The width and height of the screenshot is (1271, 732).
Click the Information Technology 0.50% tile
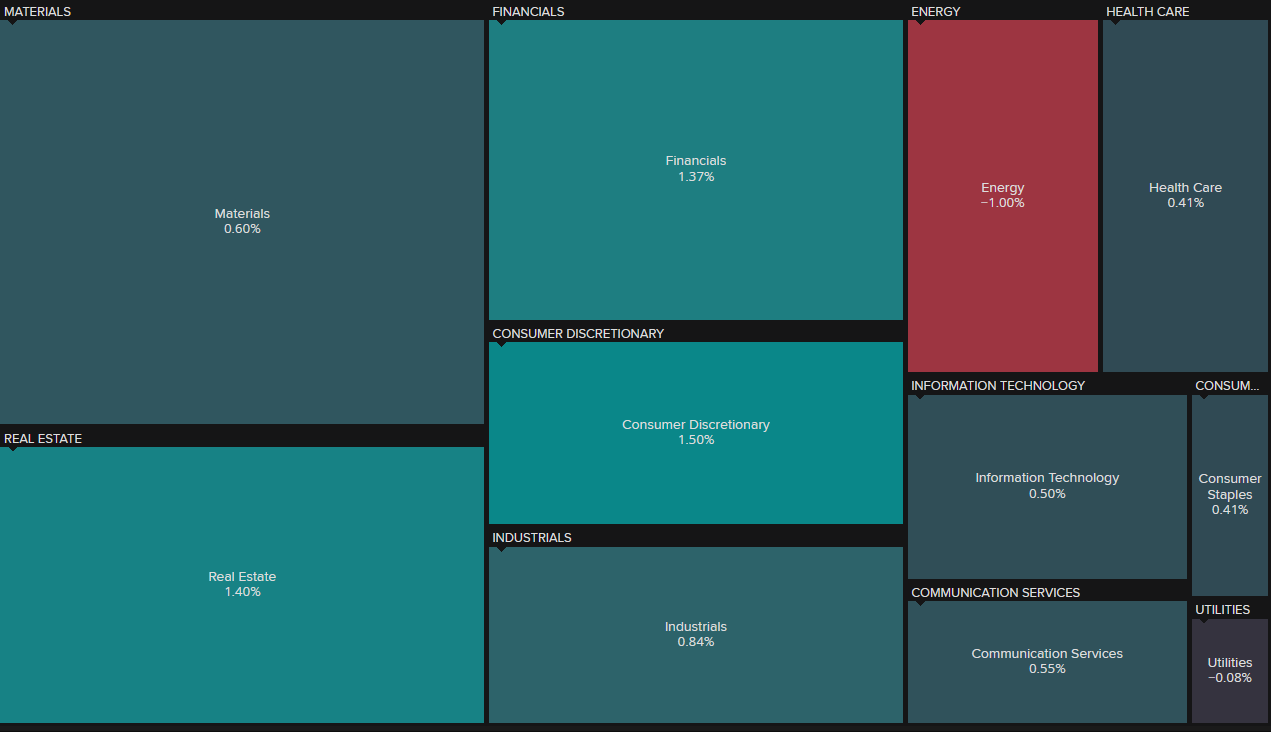click(1047, 485)
